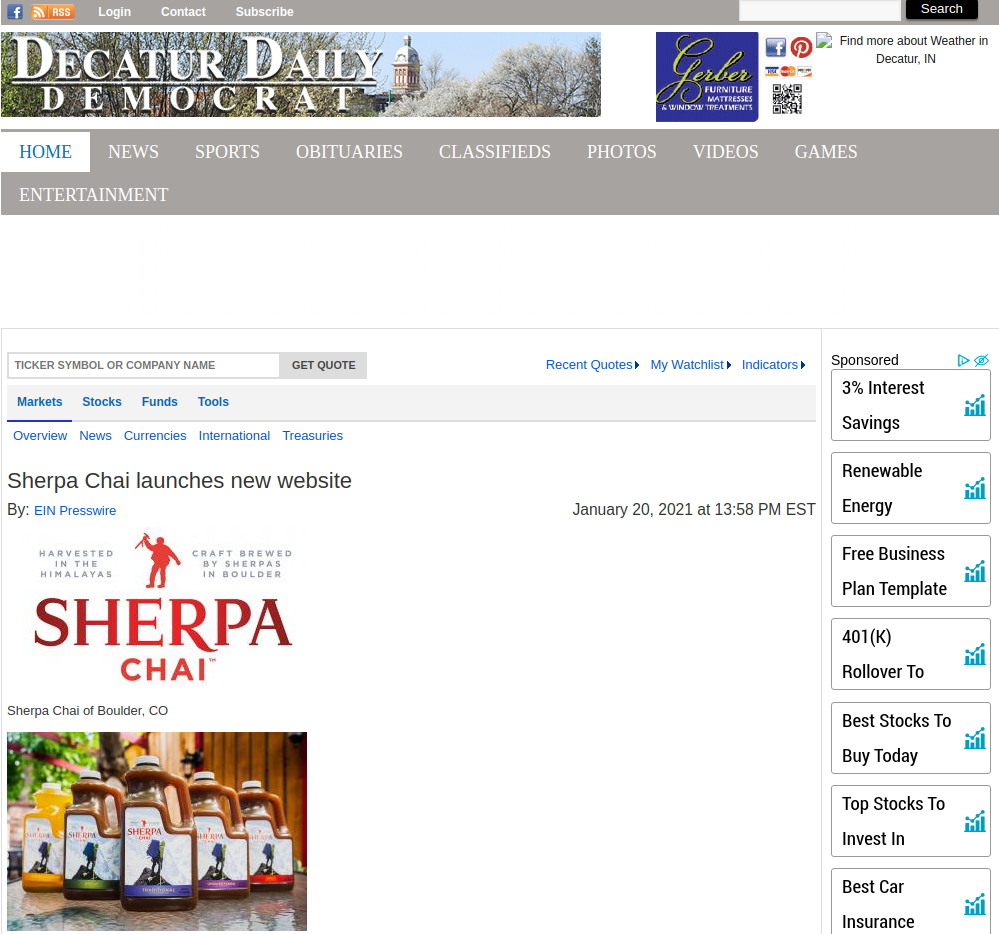The image size is (999, 934).
Task: Open the Obituaries menu item
Action: pos(349,152)
